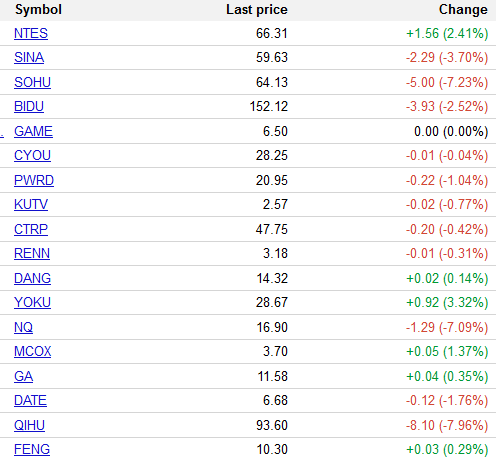The height and width of the screenshot is (461, 496).
Task: Open the SINA ticker link
Action: 29,57
